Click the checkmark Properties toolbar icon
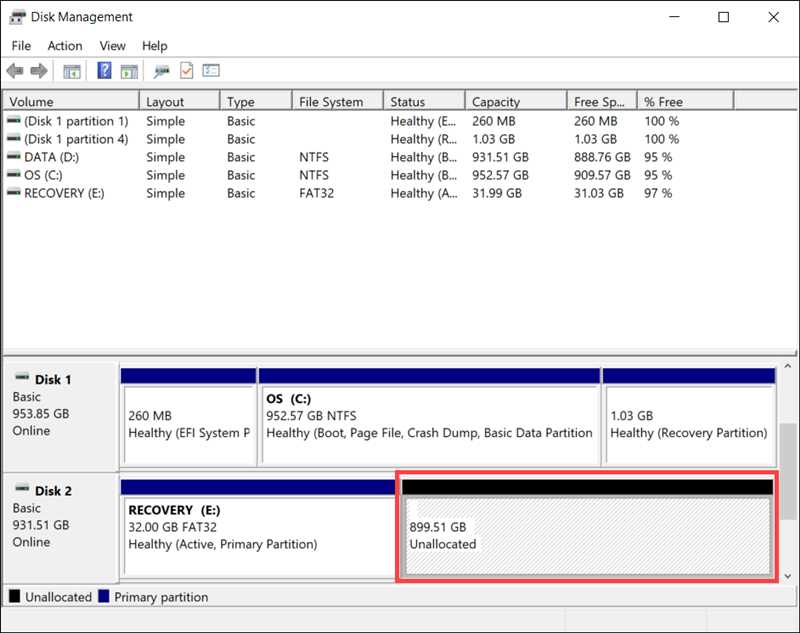This screenshot has height=633, width=800. point(187,70)
